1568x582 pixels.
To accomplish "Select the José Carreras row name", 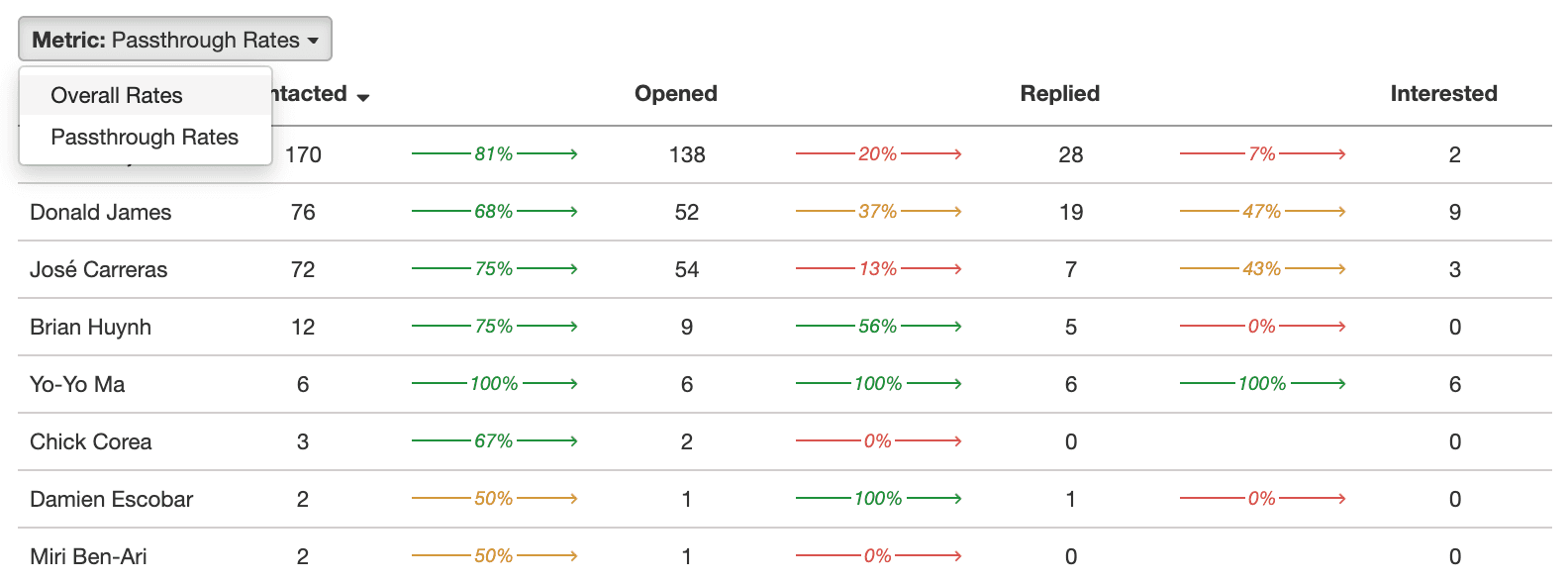I will pos(99,269).
